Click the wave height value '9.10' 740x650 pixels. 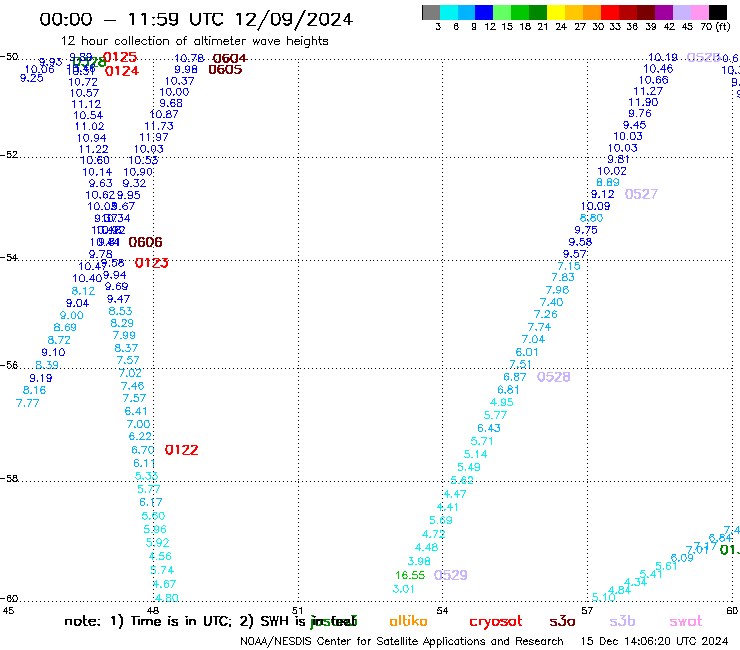pos(53,353)
